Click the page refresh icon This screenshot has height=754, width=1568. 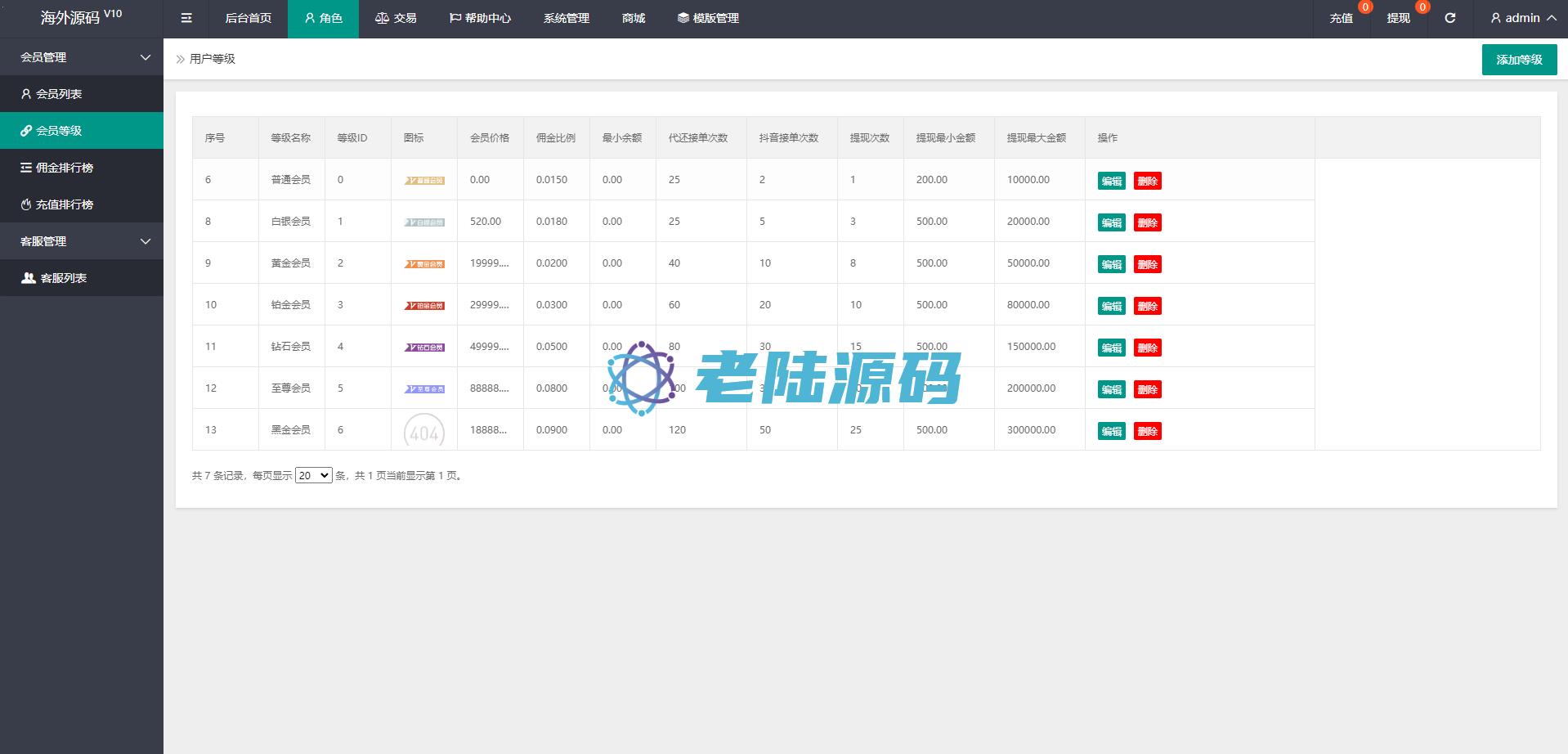1449,18
